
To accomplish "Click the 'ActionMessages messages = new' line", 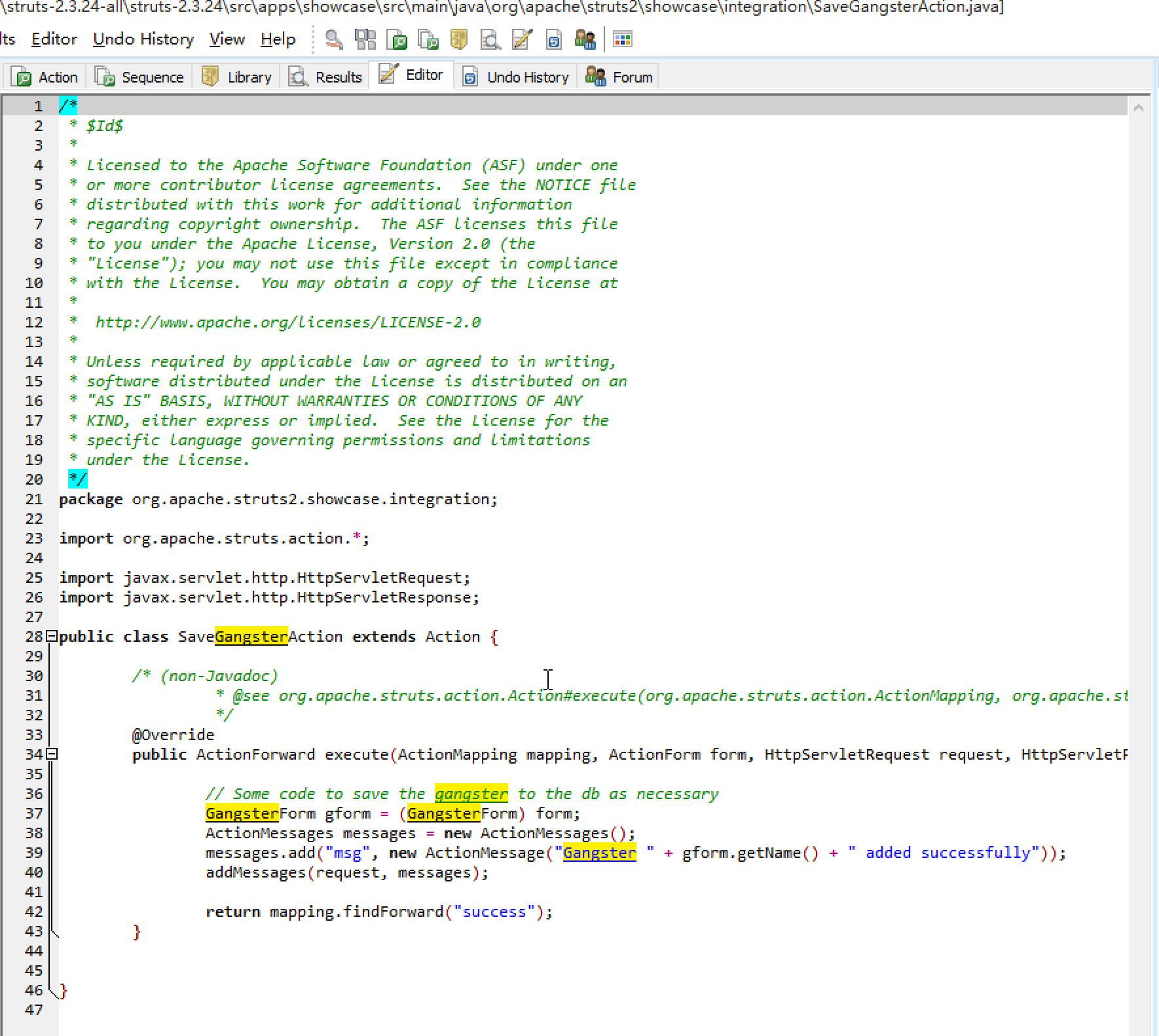I will coord(420,833).
